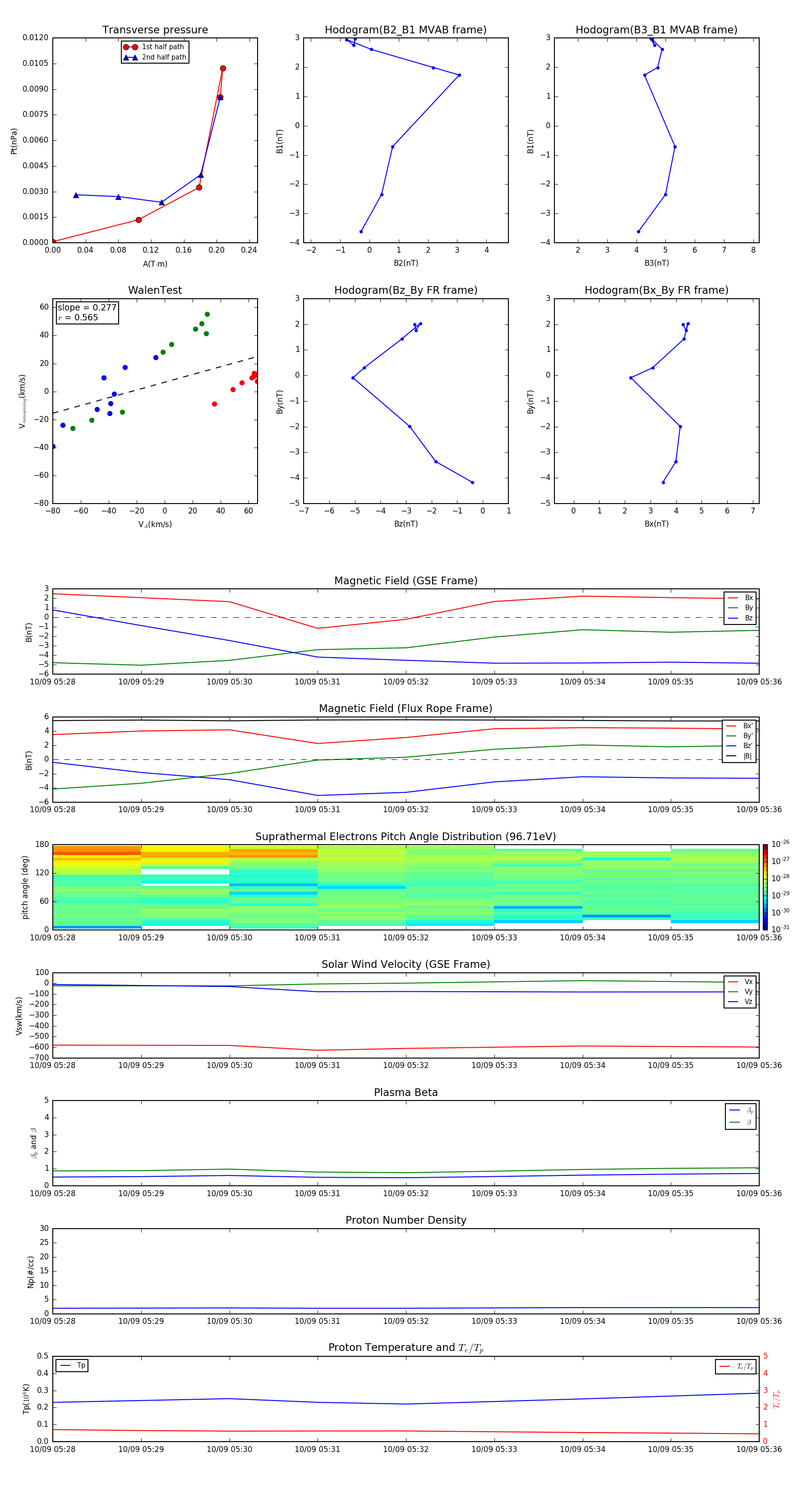Select the 'Hodogram(B3_B1 MVAB frame)' title
This screenshot has height=1489, width=812.
tap(656, 30)
